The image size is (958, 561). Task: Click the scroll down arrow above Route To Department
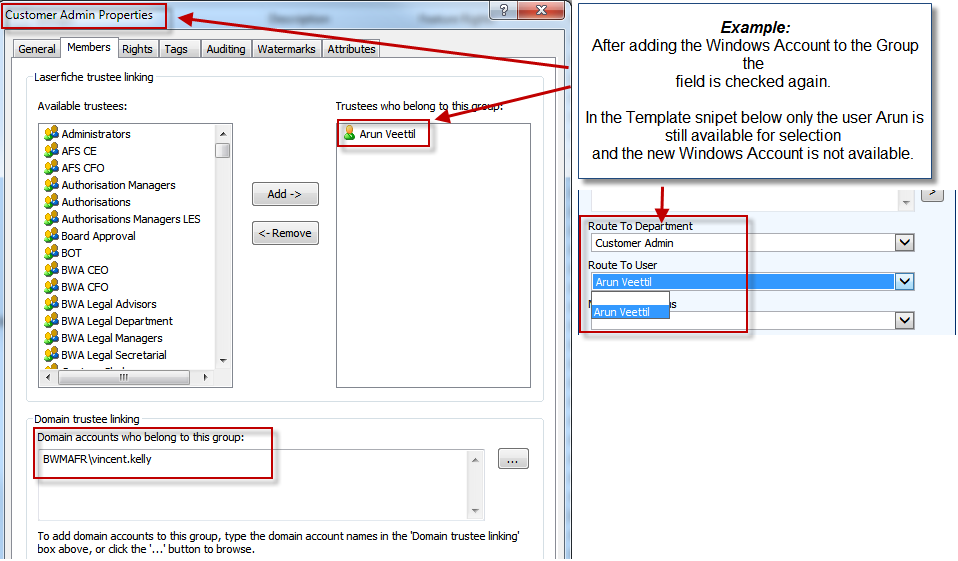pos(906,202)
